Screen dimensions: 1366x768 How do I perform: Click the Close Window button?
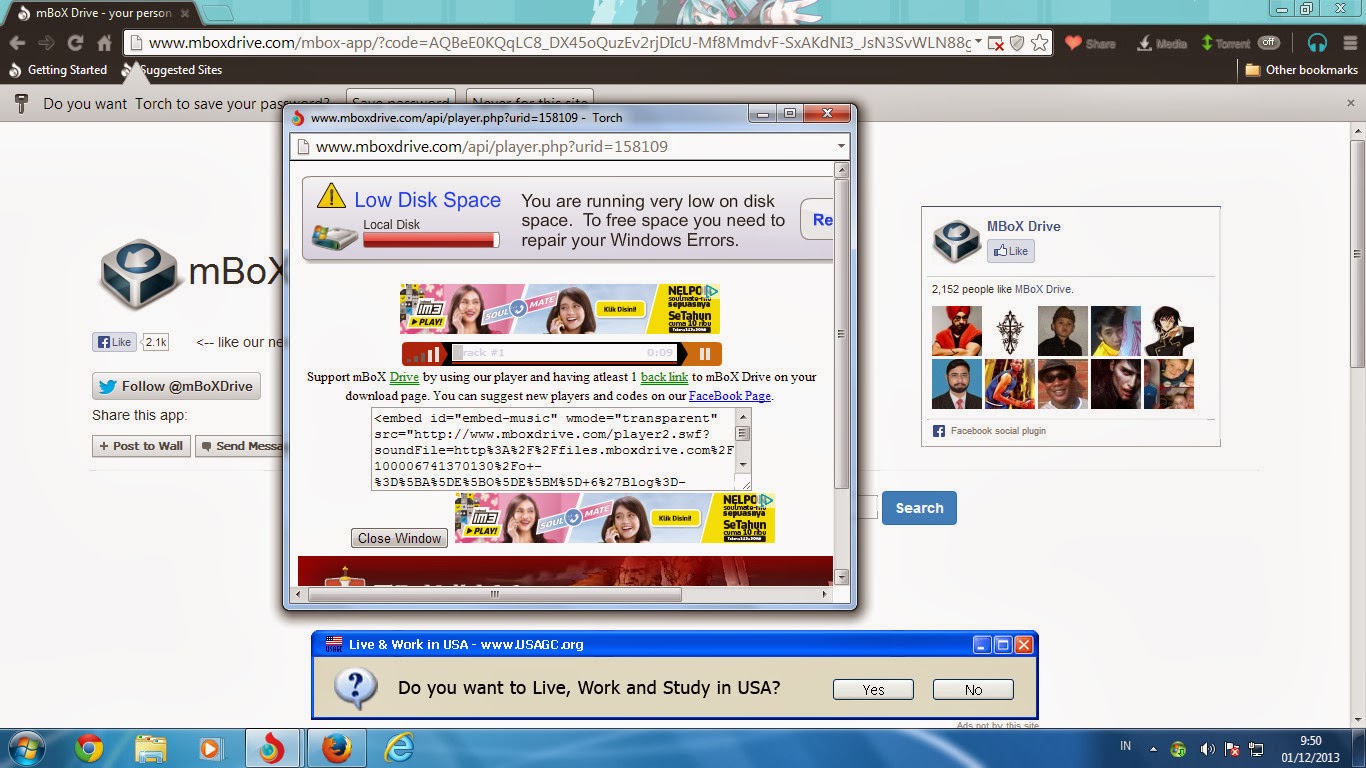[x=399, y=538]
